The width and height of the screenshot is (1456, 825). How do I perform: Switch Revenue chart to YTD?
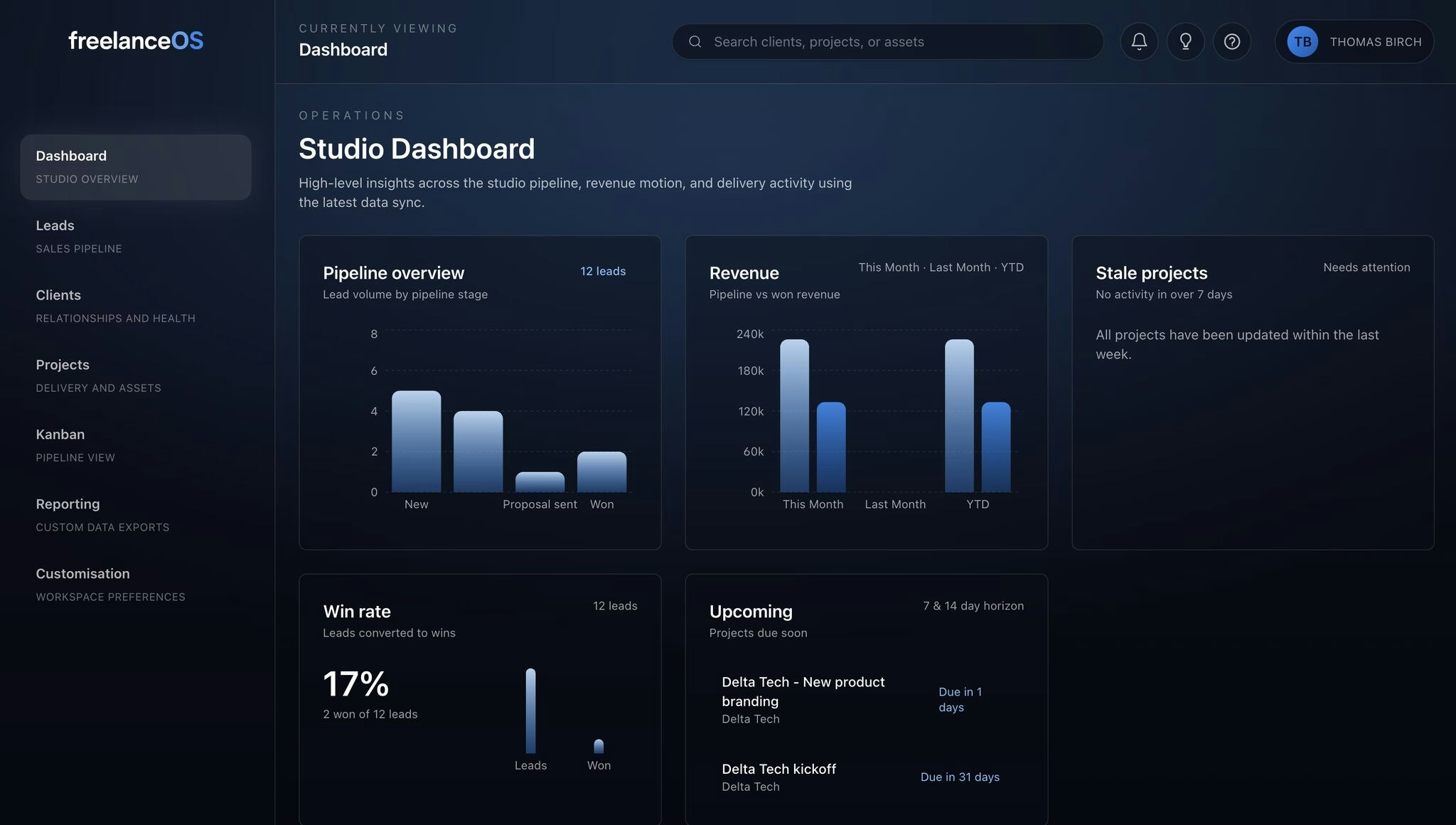[1013, 267]
